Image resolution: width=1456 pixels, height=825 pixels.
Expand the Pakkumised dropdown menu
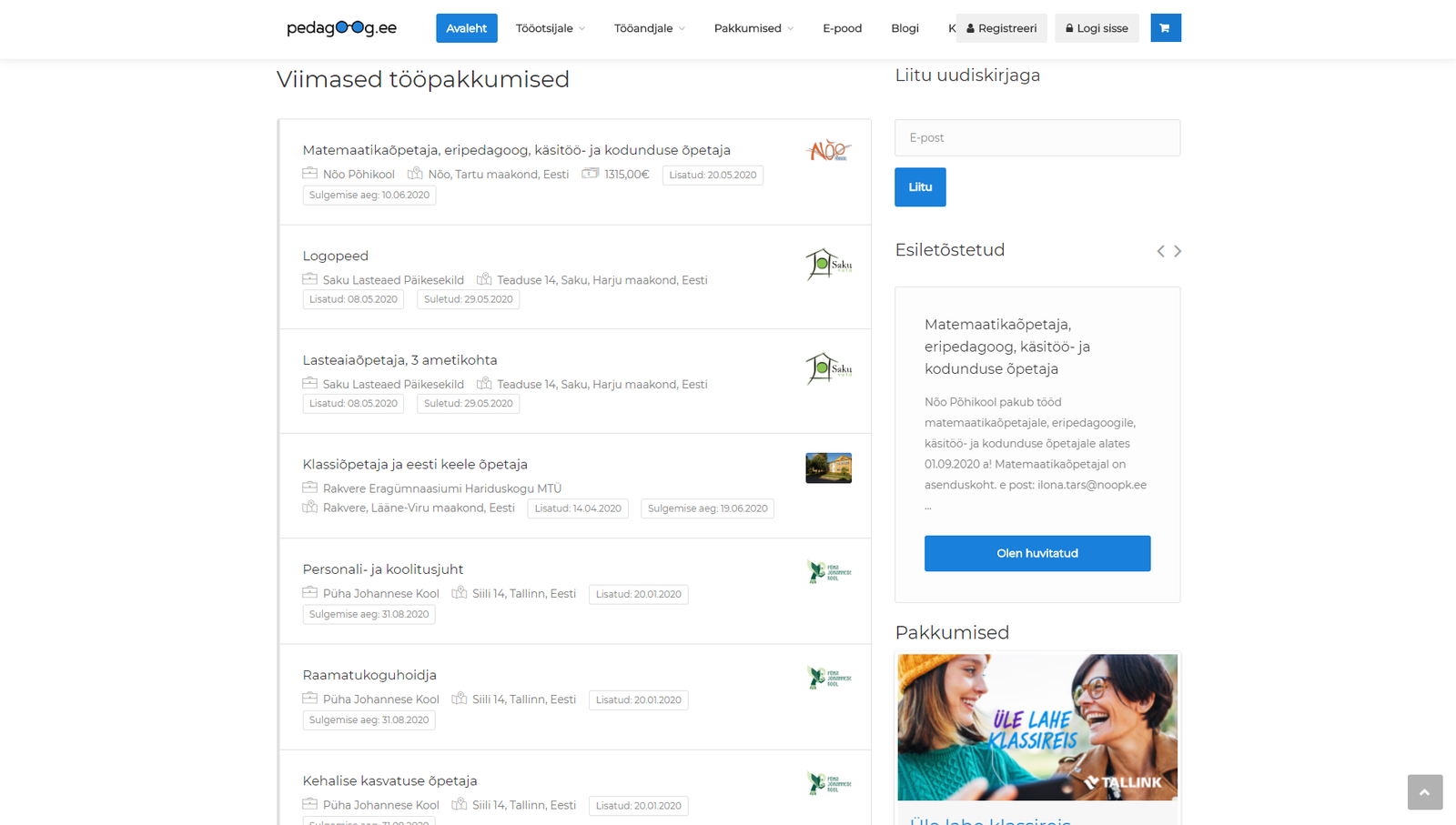(x=753, y=28)
